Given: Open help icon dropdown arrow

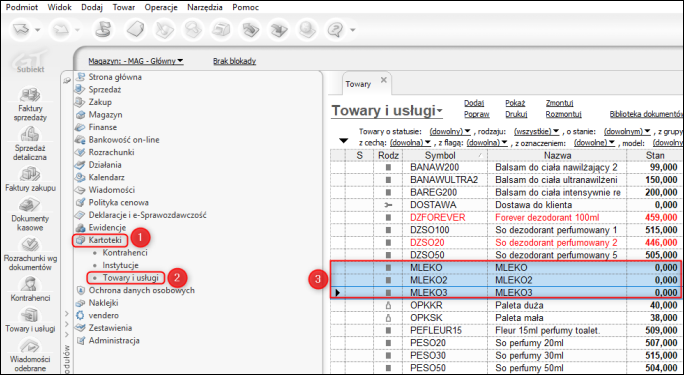Looking at the screenshot, I should pyautogui.click(x=352, y=30).
